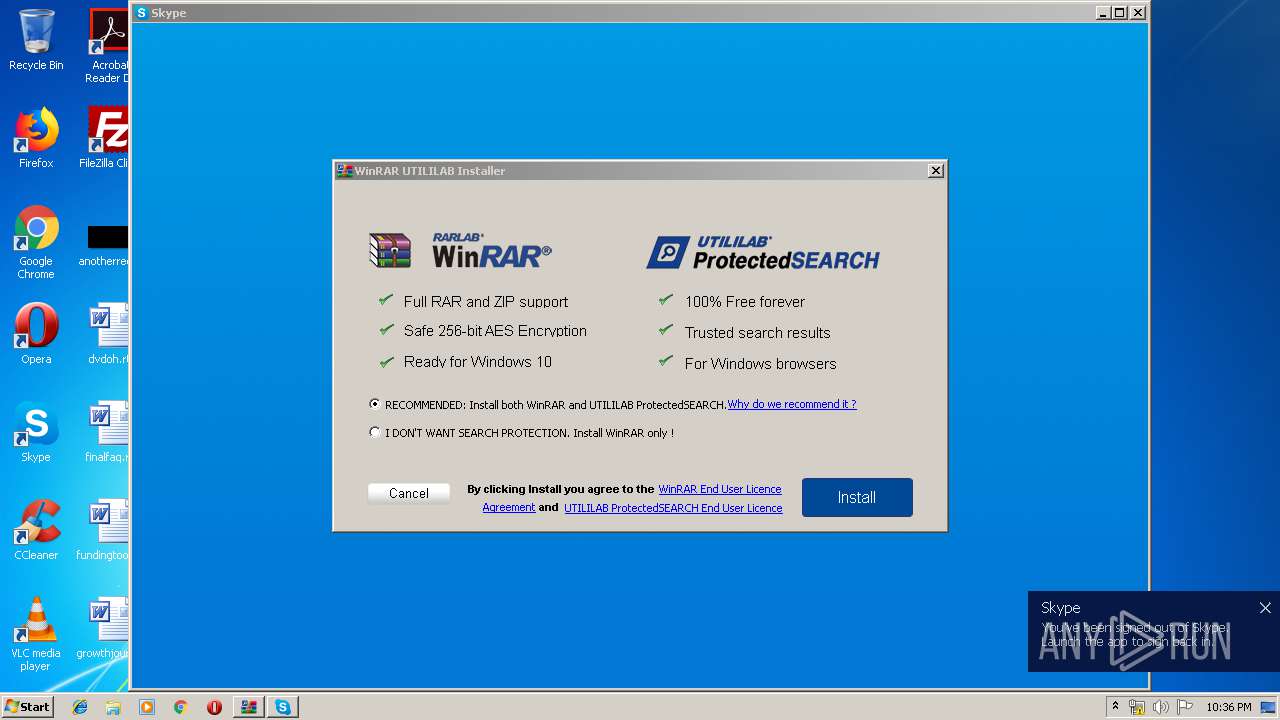
Task: Click 'Ready for Windows 10' text
Action: 478,362
